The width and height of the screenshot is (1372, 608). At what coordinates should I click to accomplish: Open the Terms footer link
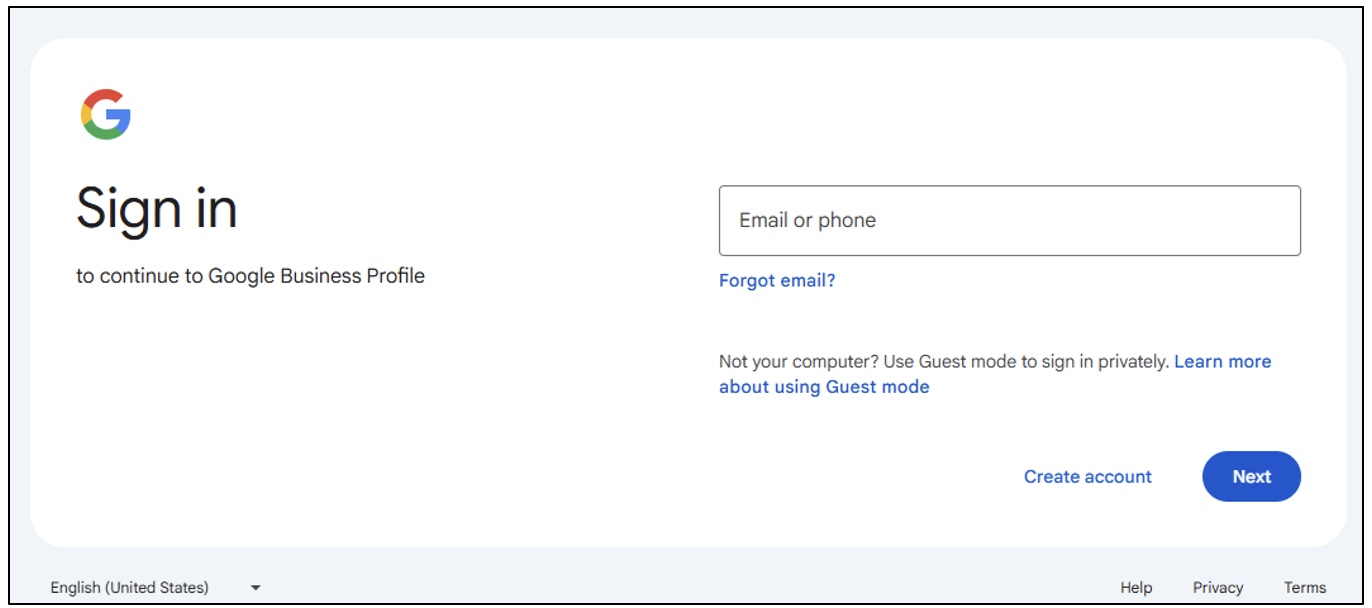(1305, 588)
